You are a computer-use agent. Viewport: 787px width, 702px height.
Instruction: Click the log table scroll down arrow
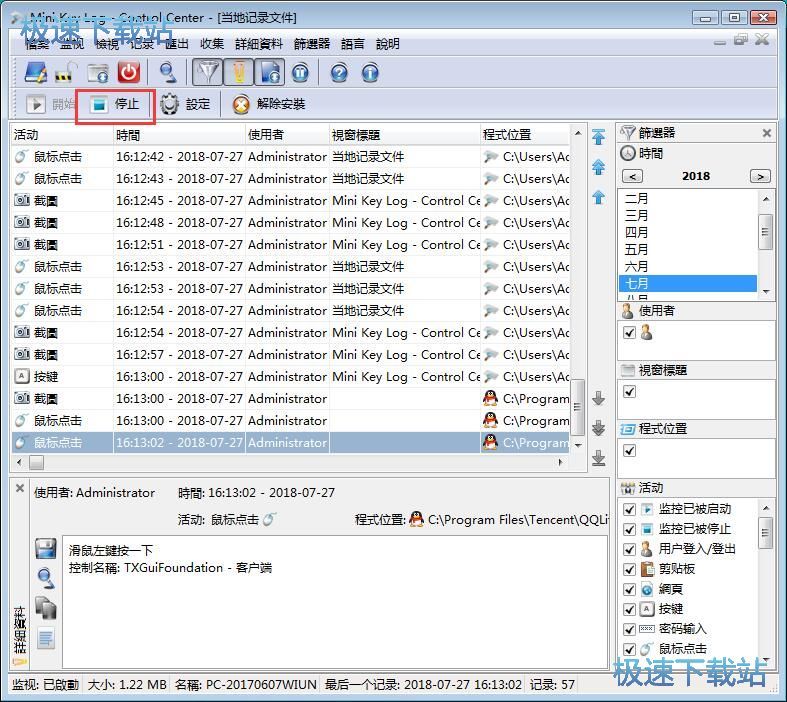[x=578, y=445]
